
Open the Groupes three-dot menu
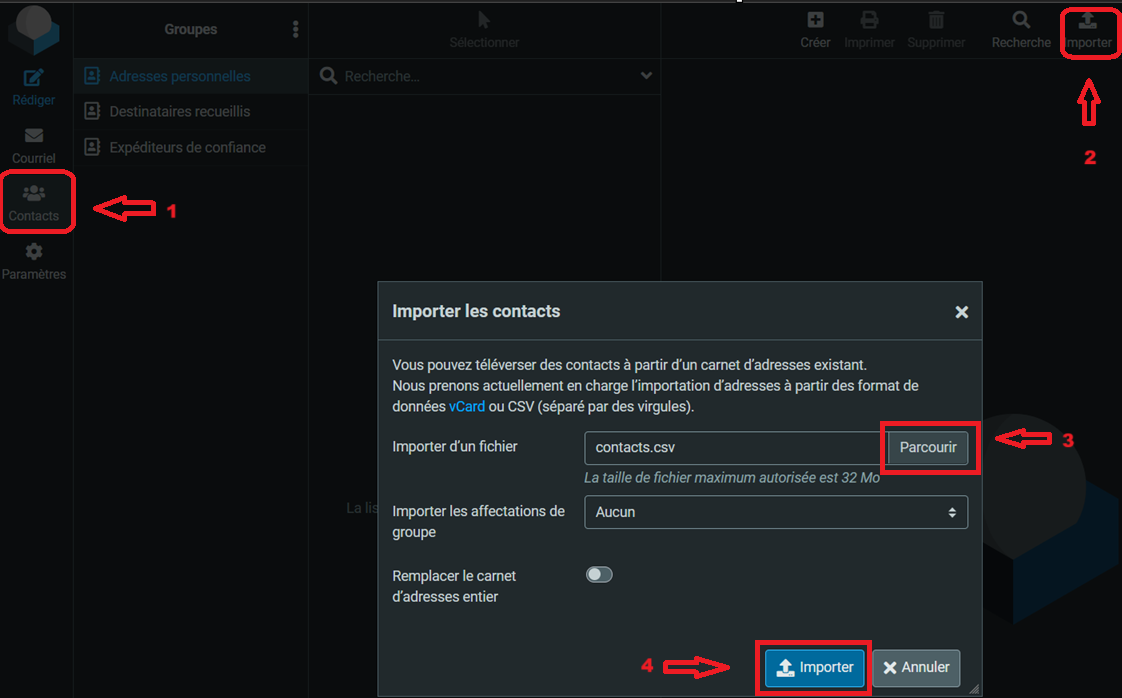point(296,29)
